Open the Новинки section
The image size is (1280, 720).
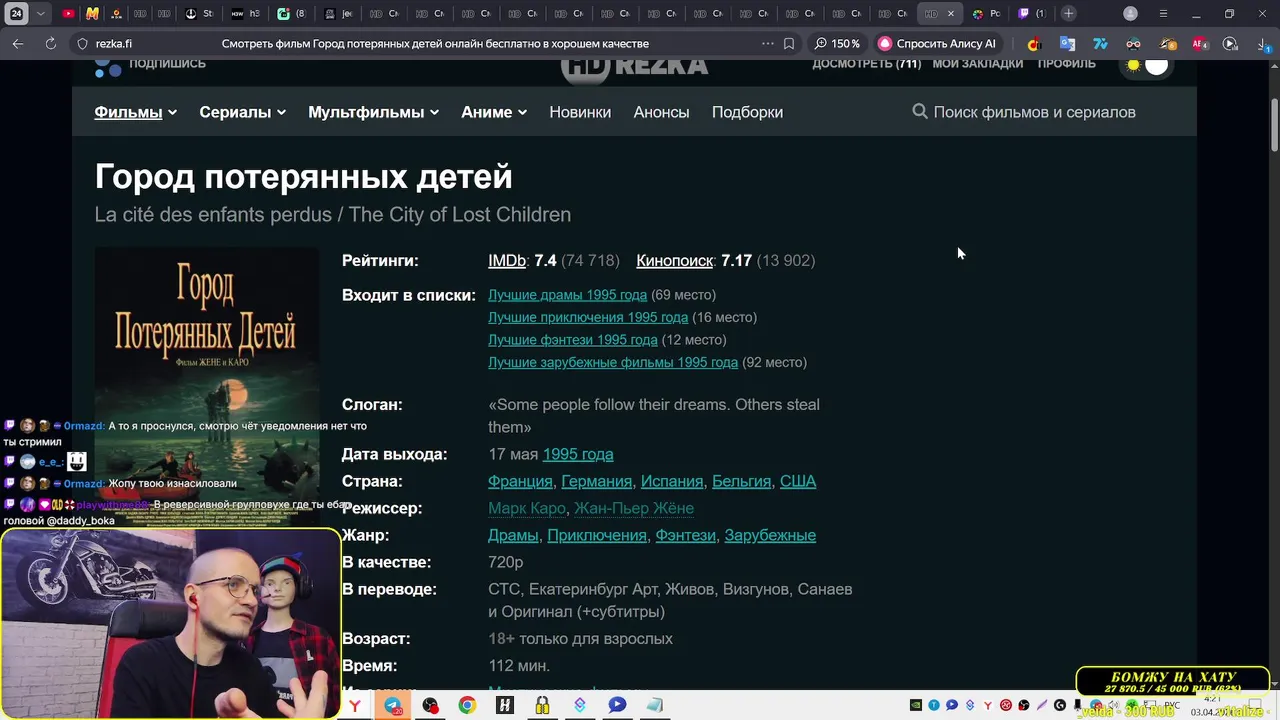coord(580,112)
